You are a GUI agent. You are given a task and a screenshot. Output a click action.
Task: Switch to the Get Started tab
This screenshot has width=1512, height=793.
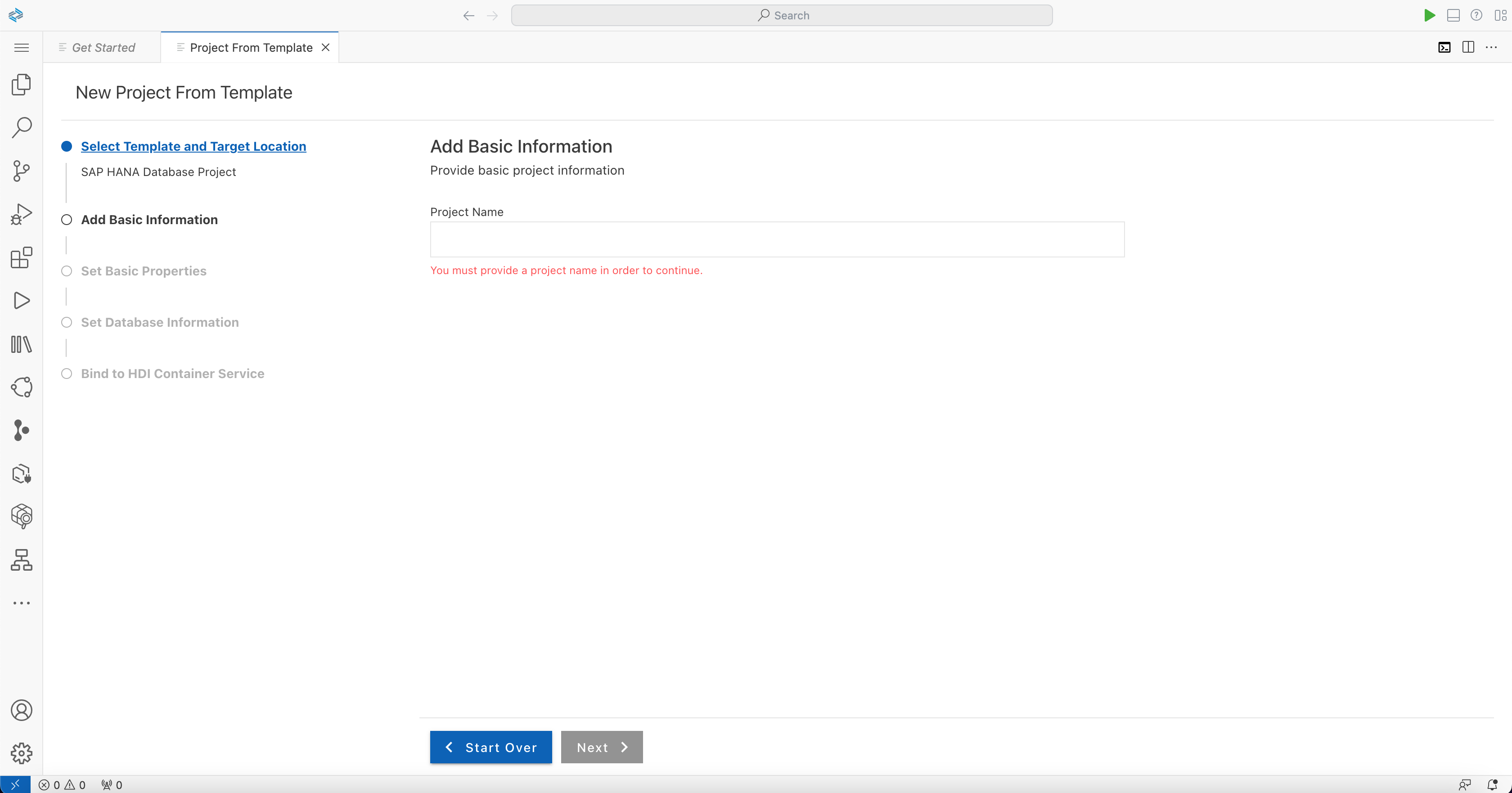coord(103,48)
